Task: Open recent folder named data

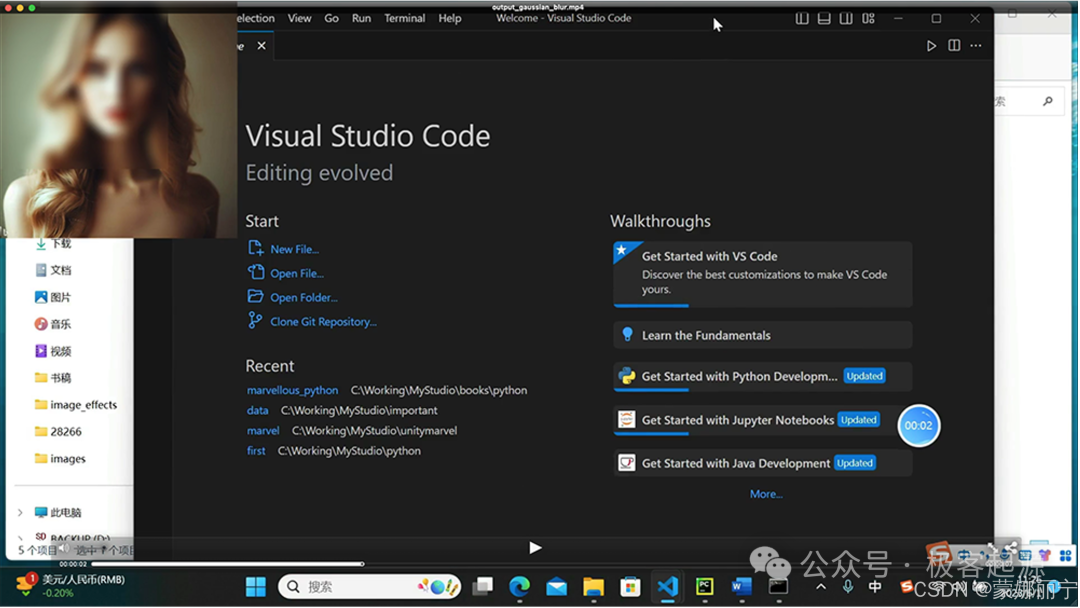Action: pyautogui.click(x=258, y=410)
